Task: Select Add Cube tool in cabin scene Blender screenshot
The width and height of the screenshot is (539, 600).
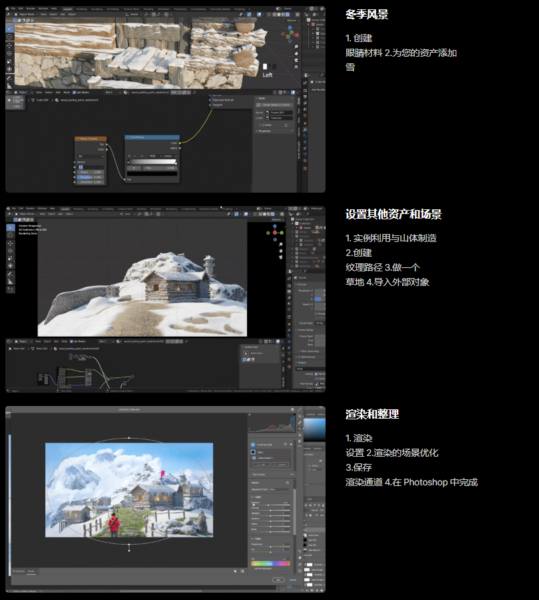Action: click(10, 290)
